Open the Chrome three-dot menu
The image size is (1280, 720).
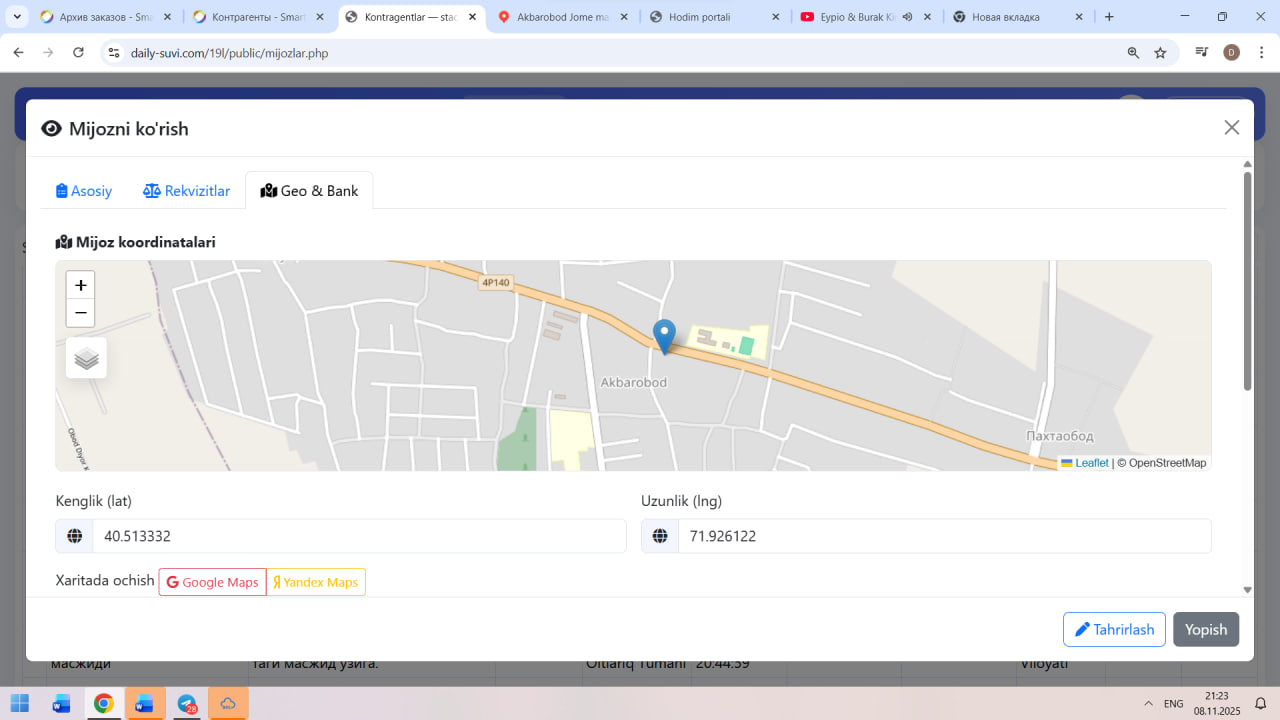coord(1260,53)
